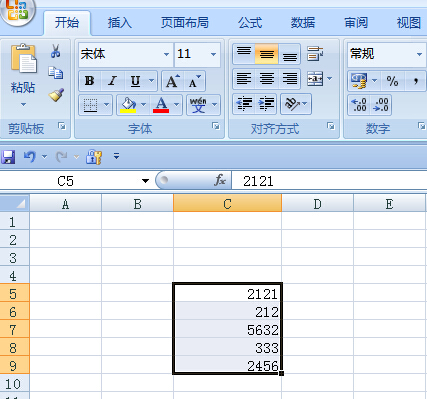Switch to 插入 tab
This screenshot has height=399, width=427.
(x=120, y=23)
